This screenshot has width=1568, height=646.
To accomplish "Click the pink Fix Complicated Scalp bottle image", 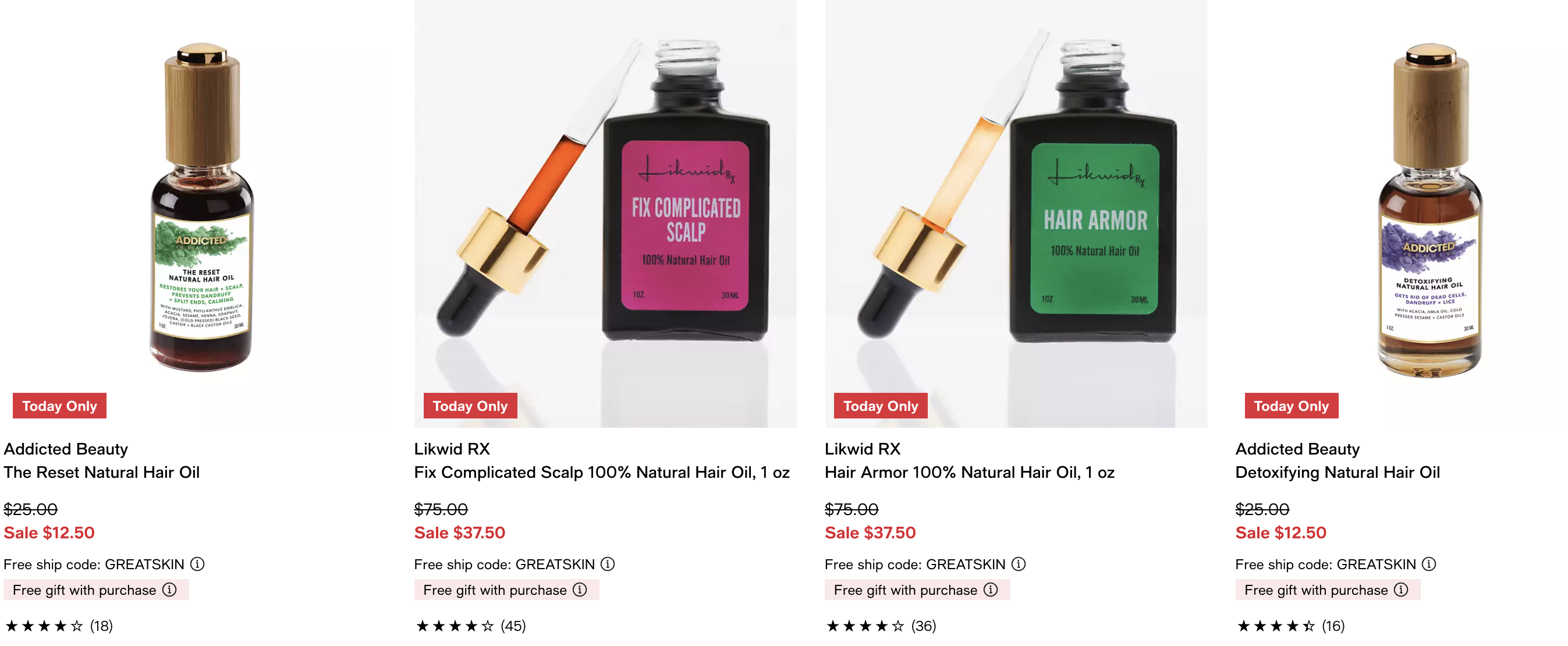I will 605,213.
